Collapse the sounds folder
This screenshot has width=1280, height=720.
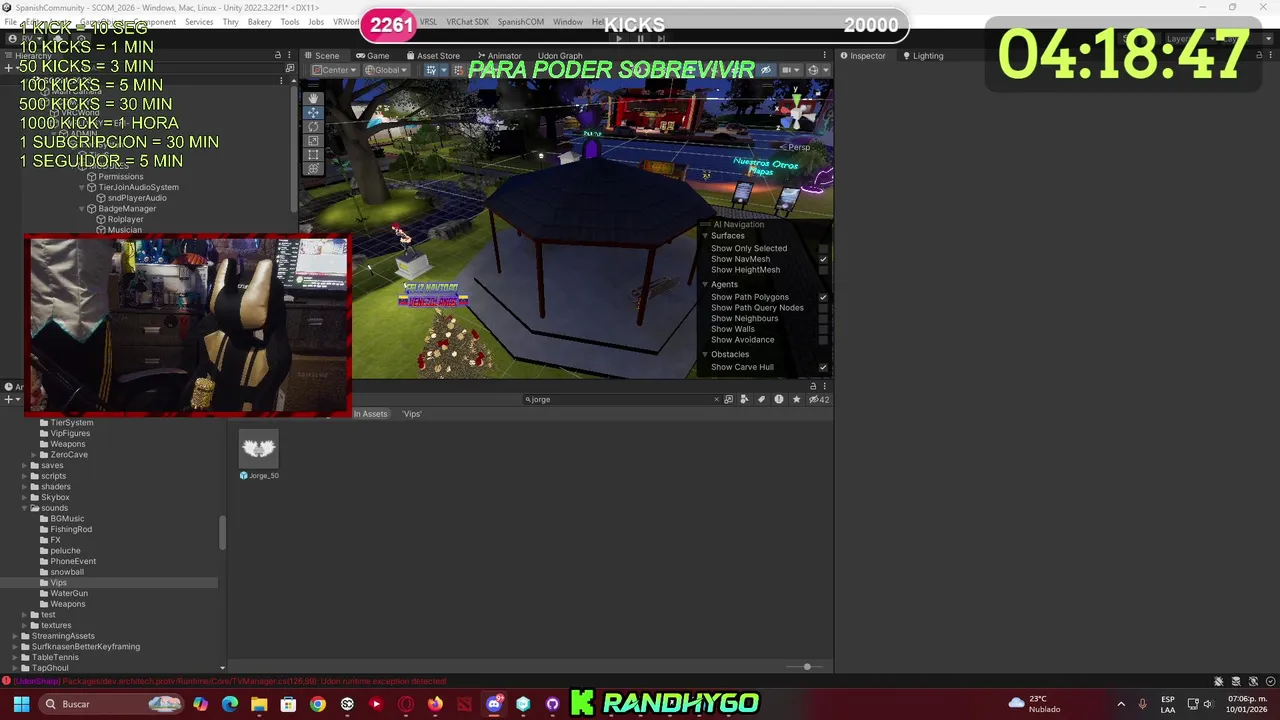tap(25, 508)
